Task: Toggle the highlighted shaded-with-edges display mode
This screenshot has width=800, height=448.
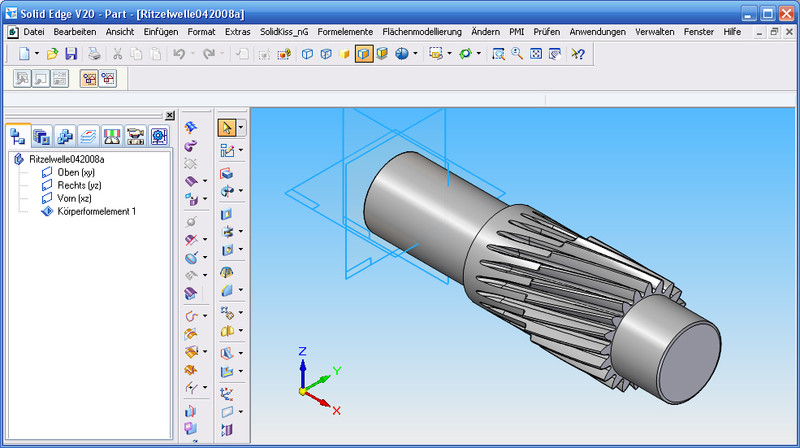Action: coord(364,53)
